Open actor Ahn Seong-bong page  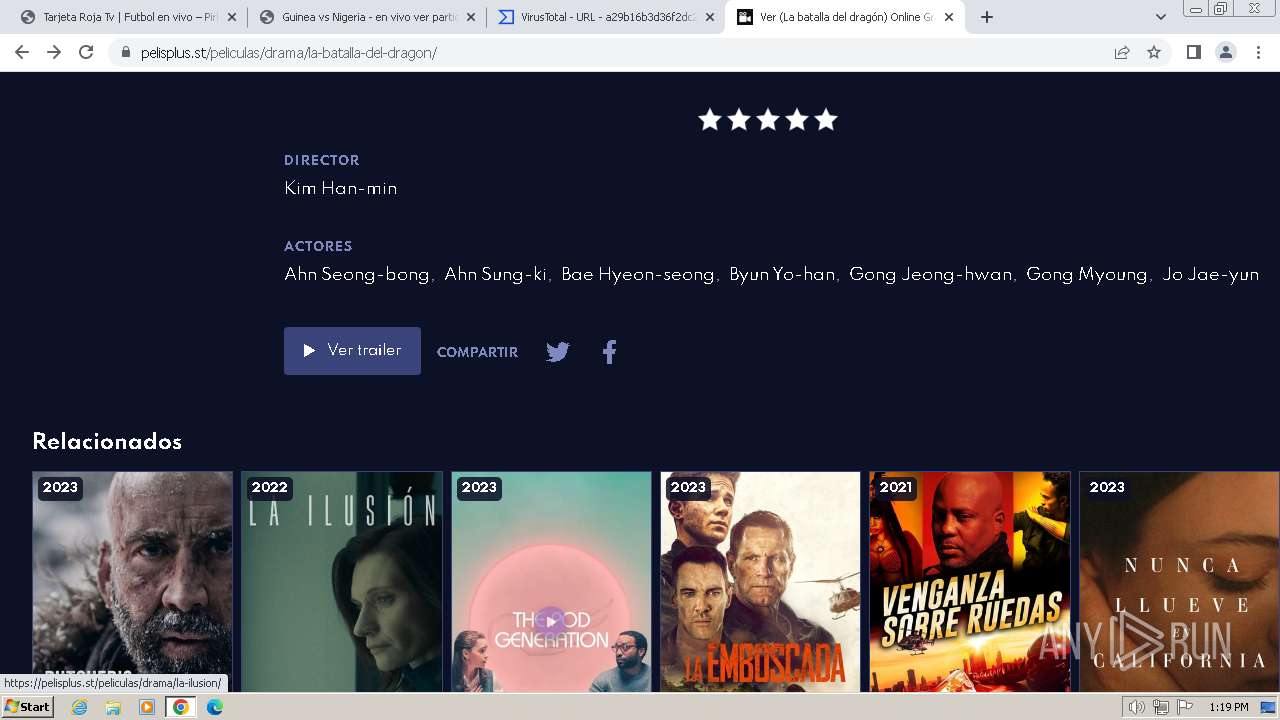click(x=357, y=274)
